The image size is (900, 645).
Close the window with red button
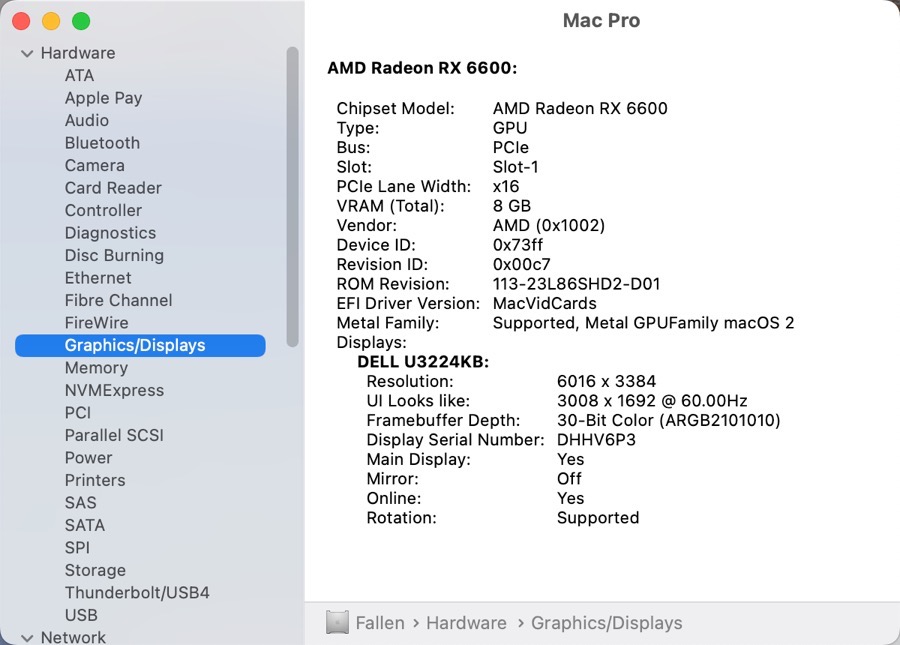tap(21, 21)
